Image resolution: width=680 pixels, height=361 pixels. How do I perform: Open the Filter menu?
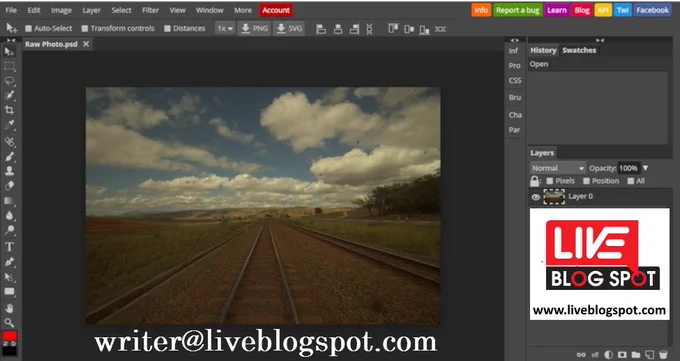tap(150, 10)
